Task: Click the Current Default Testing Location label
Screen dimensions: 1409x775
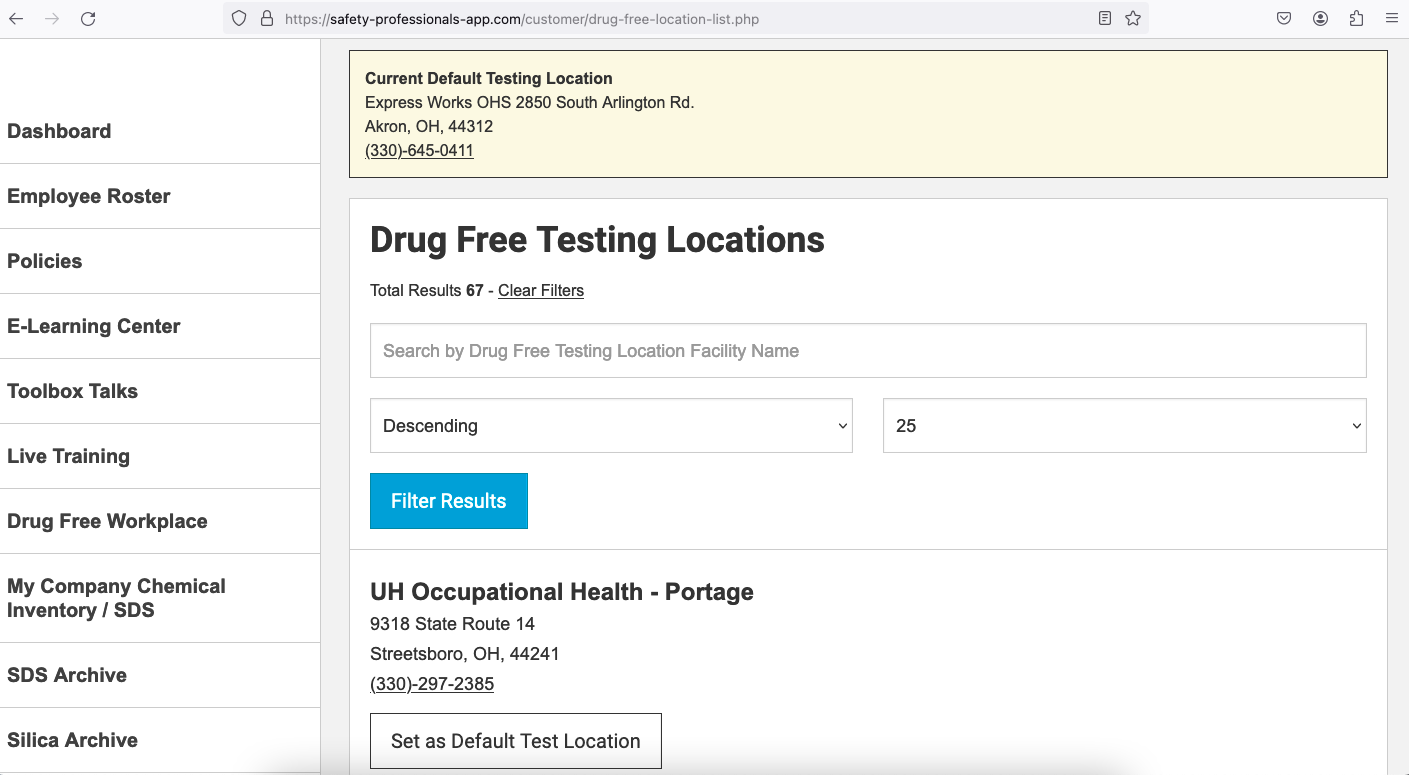Action: [489, 78]
